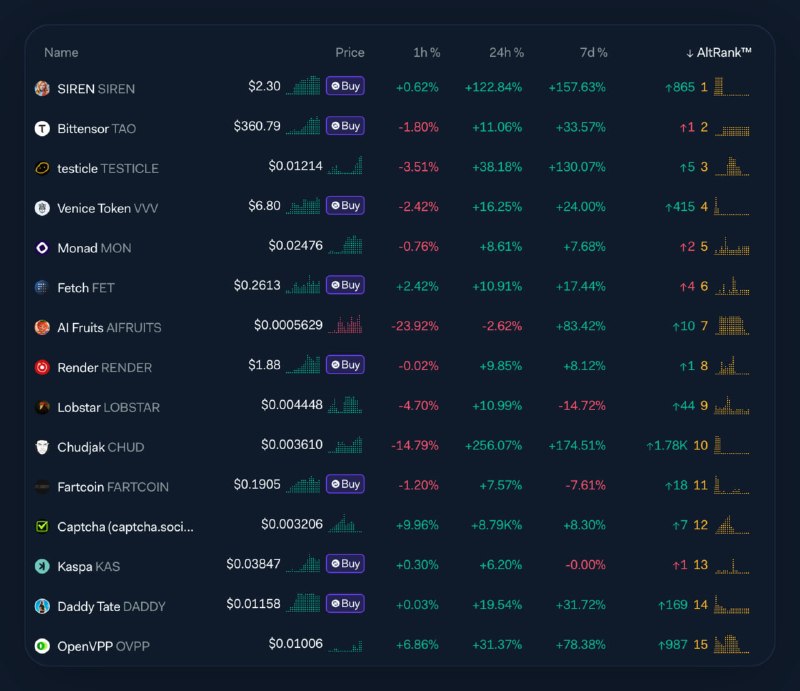Click the Venice Token VVV logo icon
The image size is (800, 691).
pyautogui.click(x=42, y=208)
